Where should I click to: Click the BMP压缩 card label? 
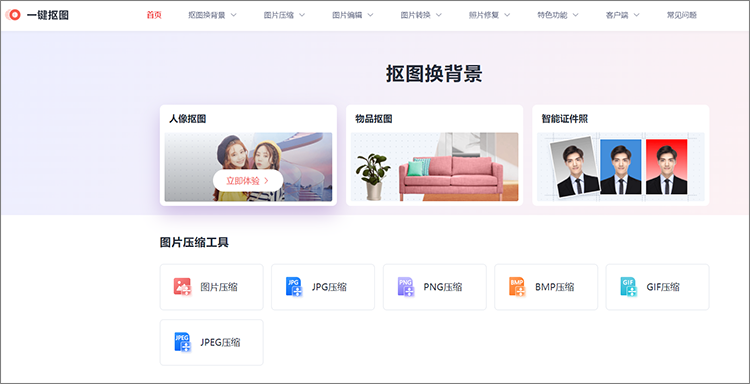(x=554, y=287)
